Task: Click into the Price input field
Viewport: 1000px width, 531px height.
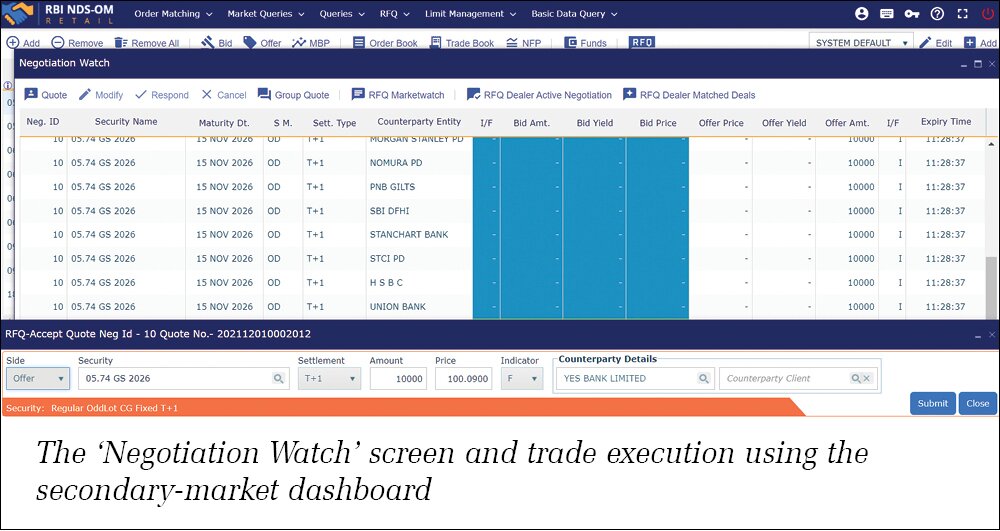Action: pos(462,379)
